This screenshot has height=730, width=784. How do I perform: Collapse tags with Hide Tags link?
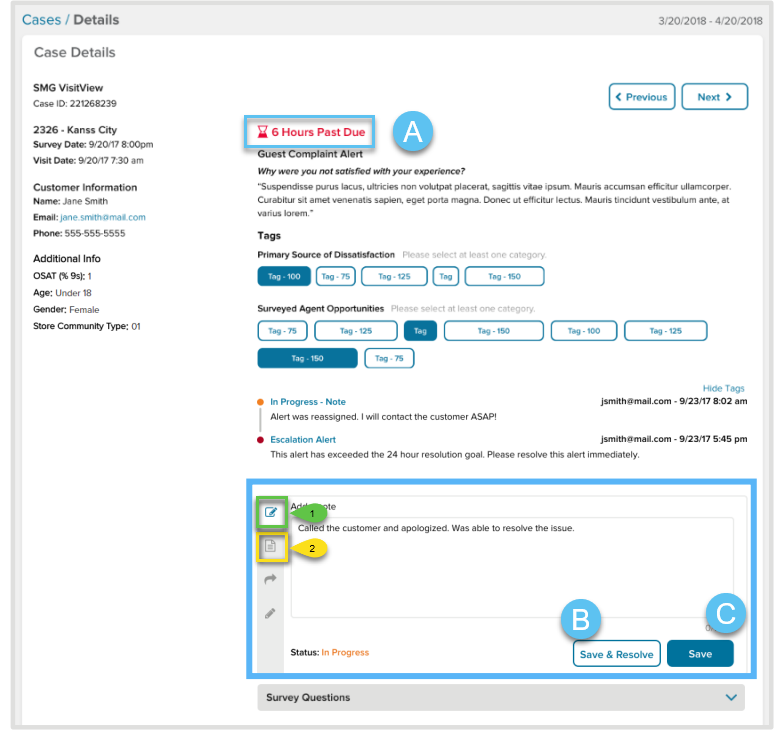(723, 388)
